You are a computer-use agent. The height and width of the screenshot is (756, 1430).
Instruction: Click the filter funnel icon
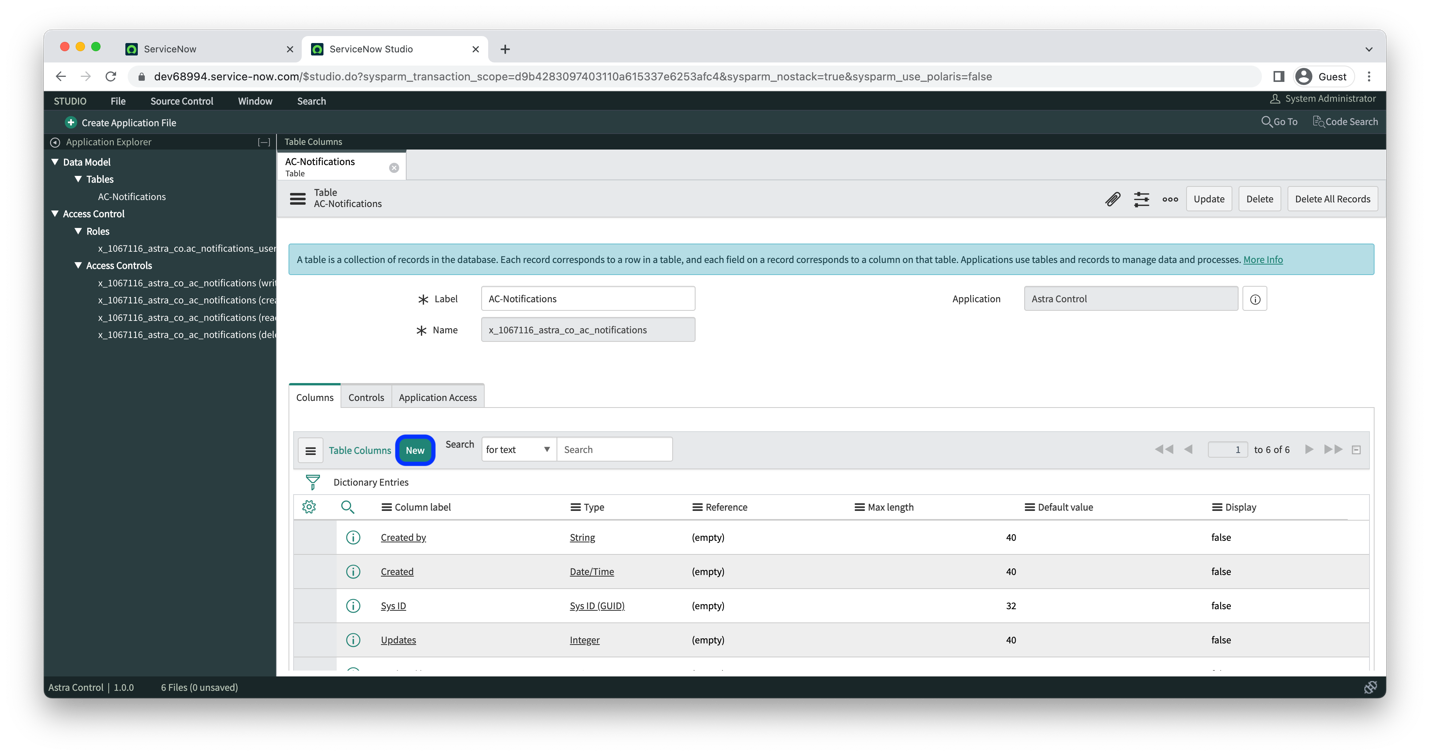point(313,482)
